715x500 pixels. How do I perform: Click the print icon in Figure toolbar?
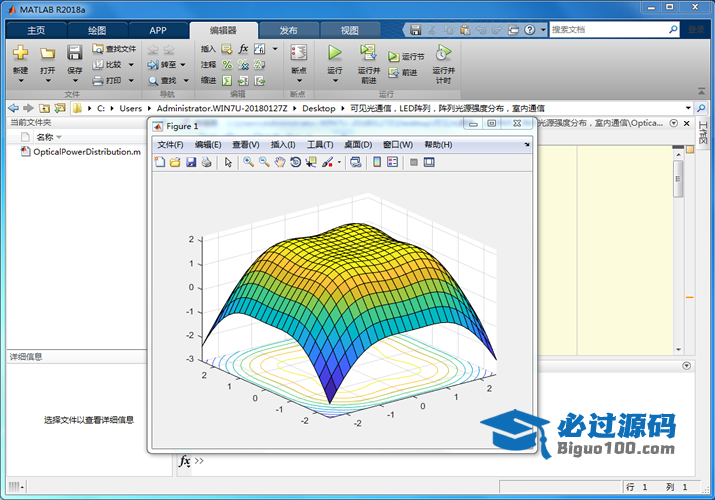coord(205,162)
